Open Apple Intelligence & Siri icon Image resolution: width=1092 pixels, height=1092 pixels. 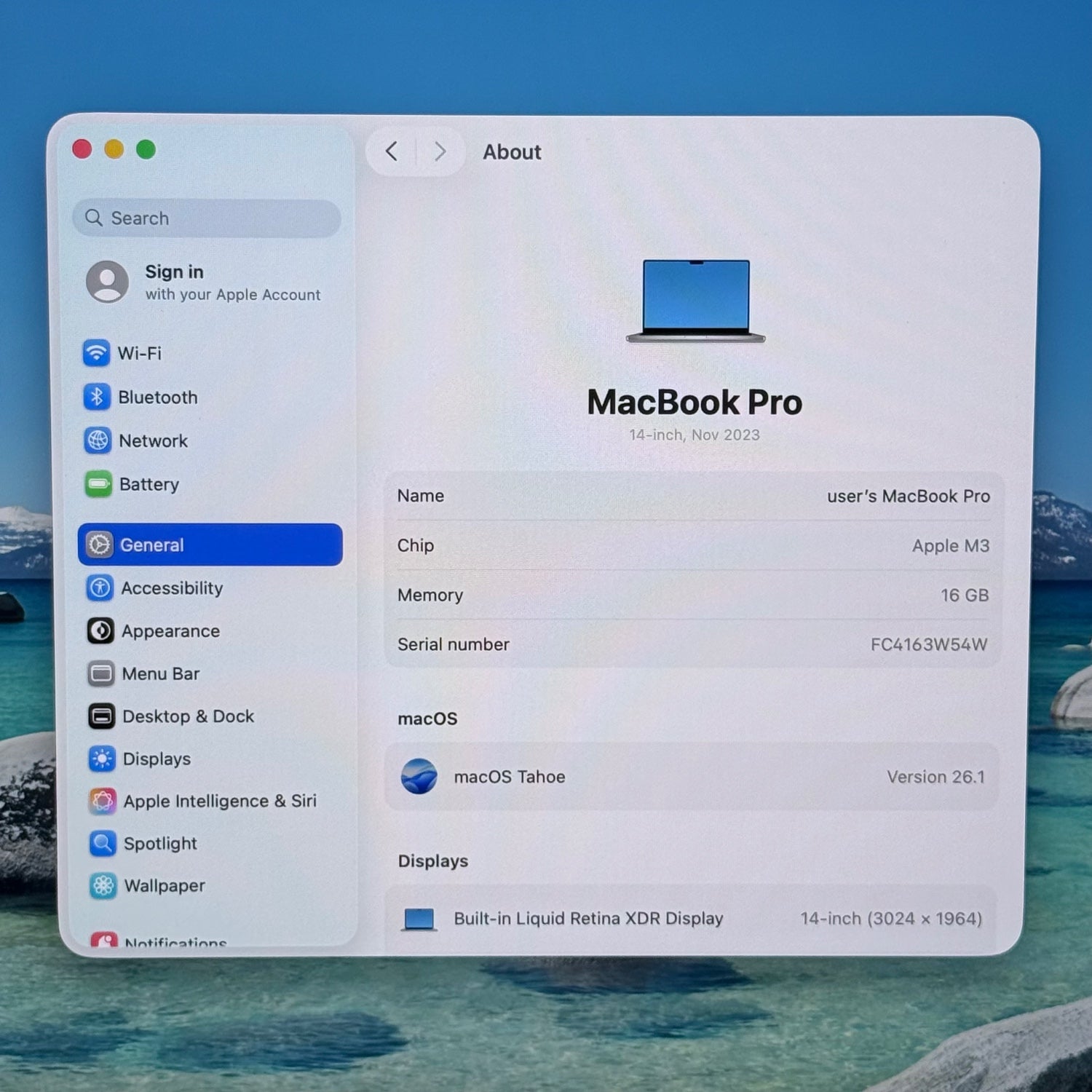point(103,801)
